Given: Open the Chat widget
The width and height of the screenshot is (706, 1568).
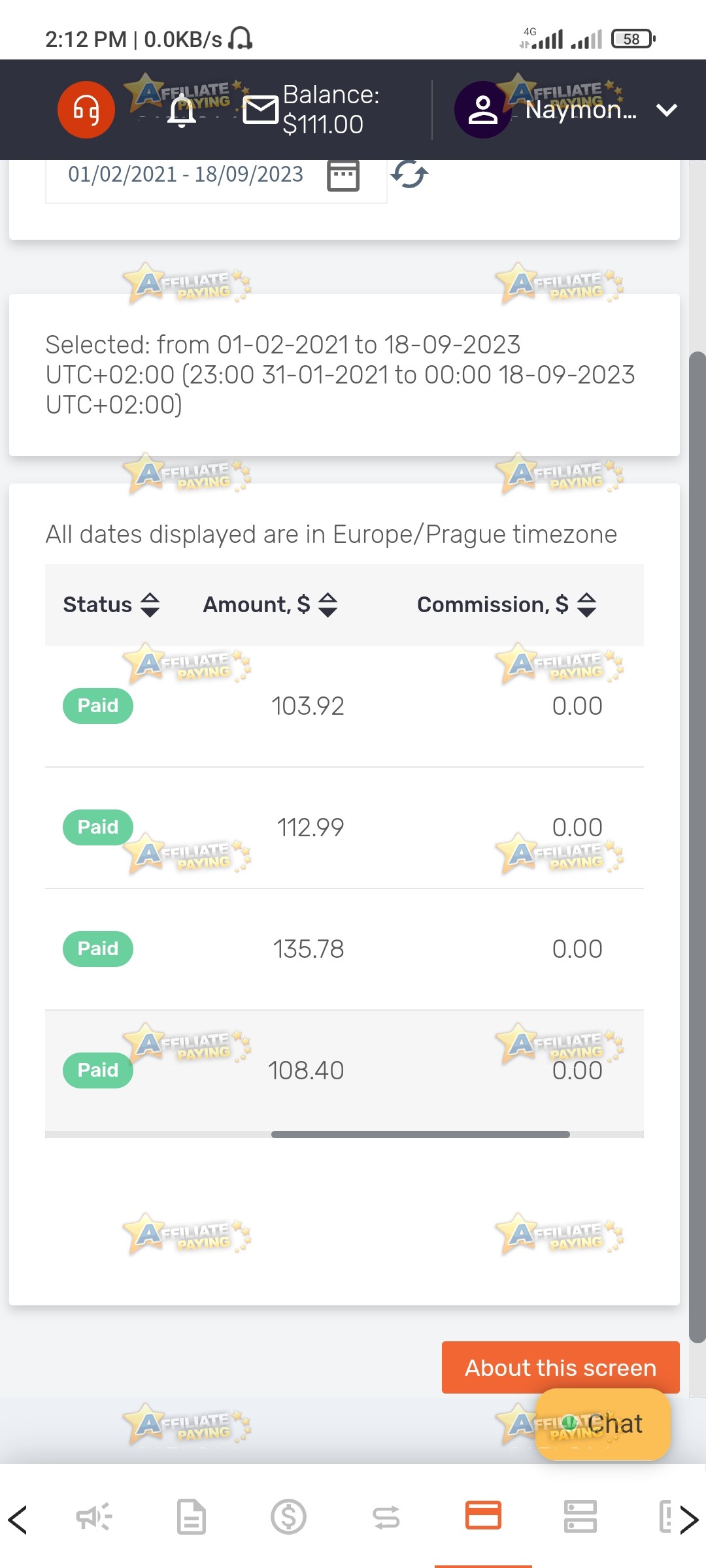Looking at the screenshot, I should coord(603,1424).
